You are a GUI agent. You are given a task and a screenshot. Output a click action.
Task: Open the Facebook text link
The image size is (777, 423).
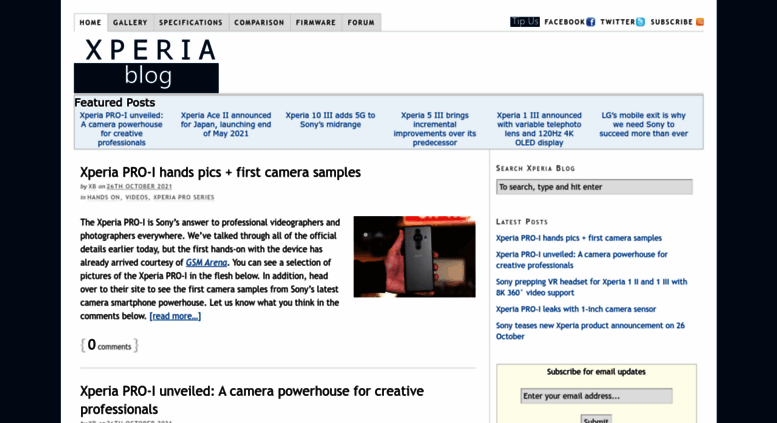tap(565, 22)
